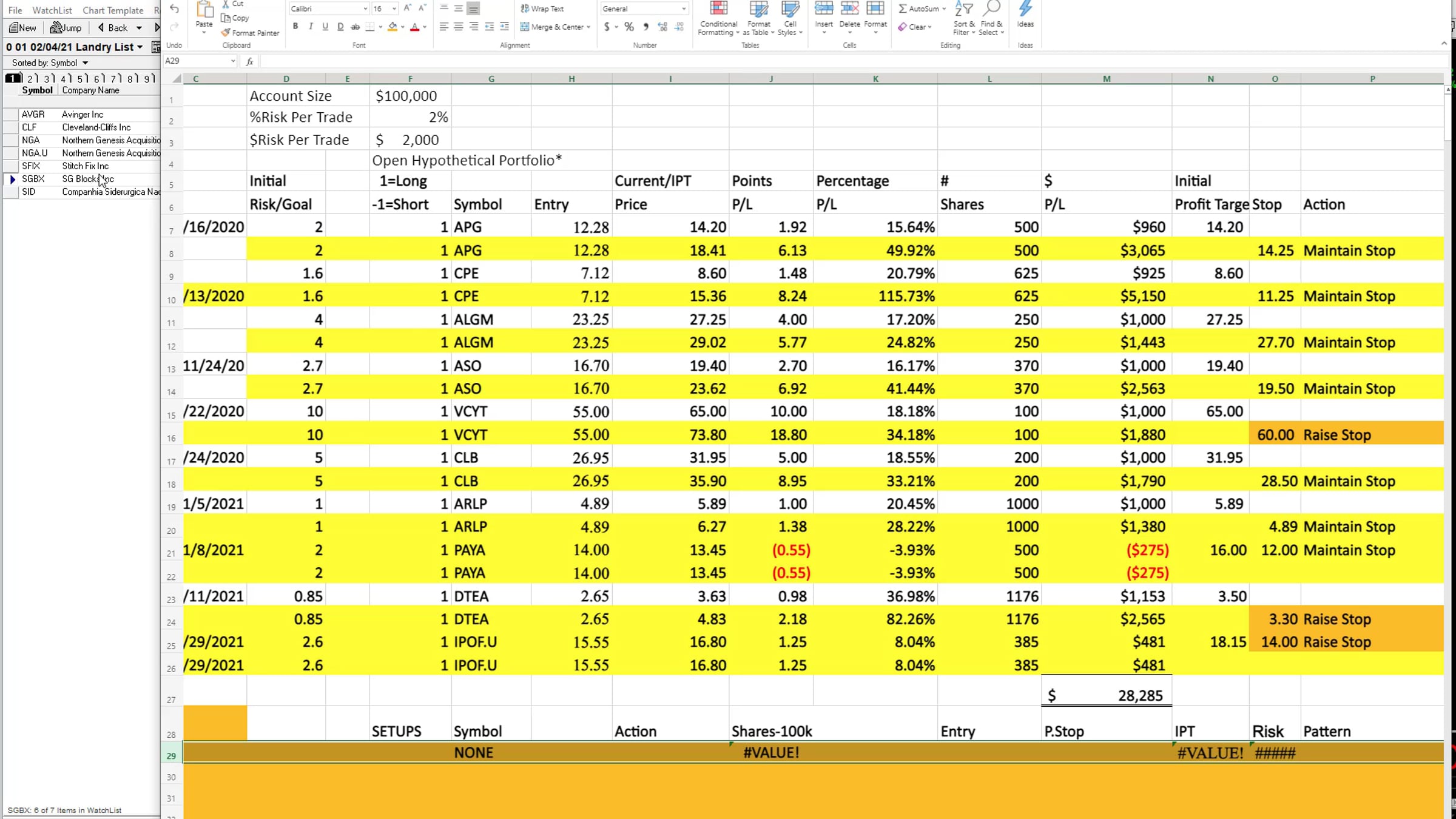1456x819 pixels.
Task: Open the Name Box A29 dropdown
Action: (x=233, y=61)
